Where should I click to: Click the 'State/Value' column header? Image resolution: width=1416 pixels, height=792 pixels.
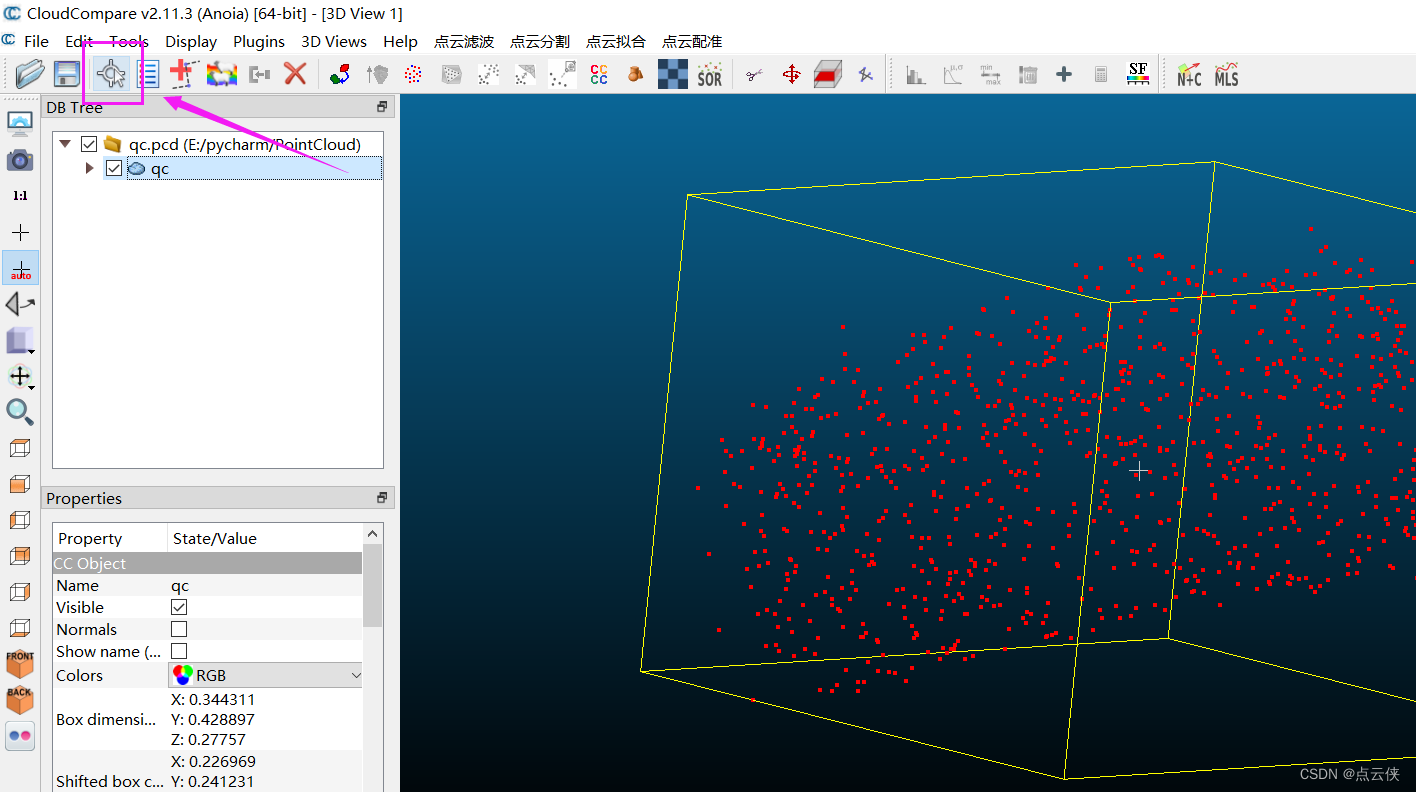click(265, 538)
